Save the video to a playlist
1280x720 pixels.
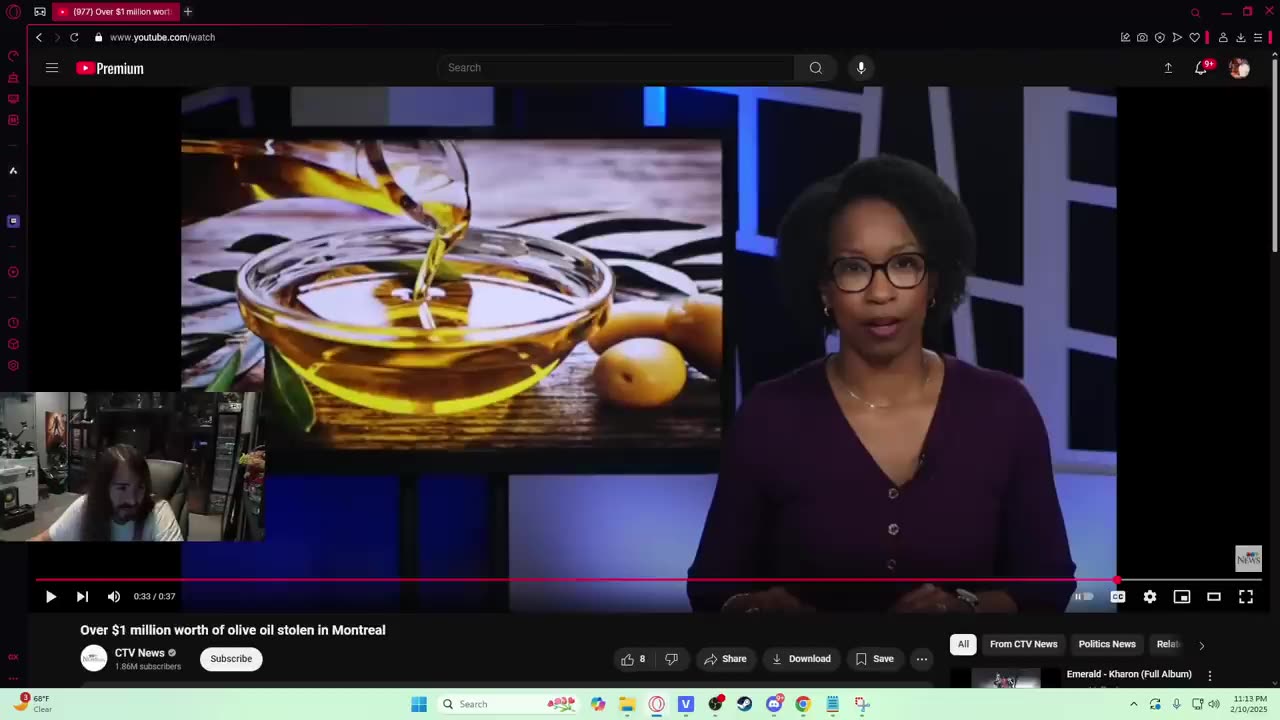(x=875, y=659)
